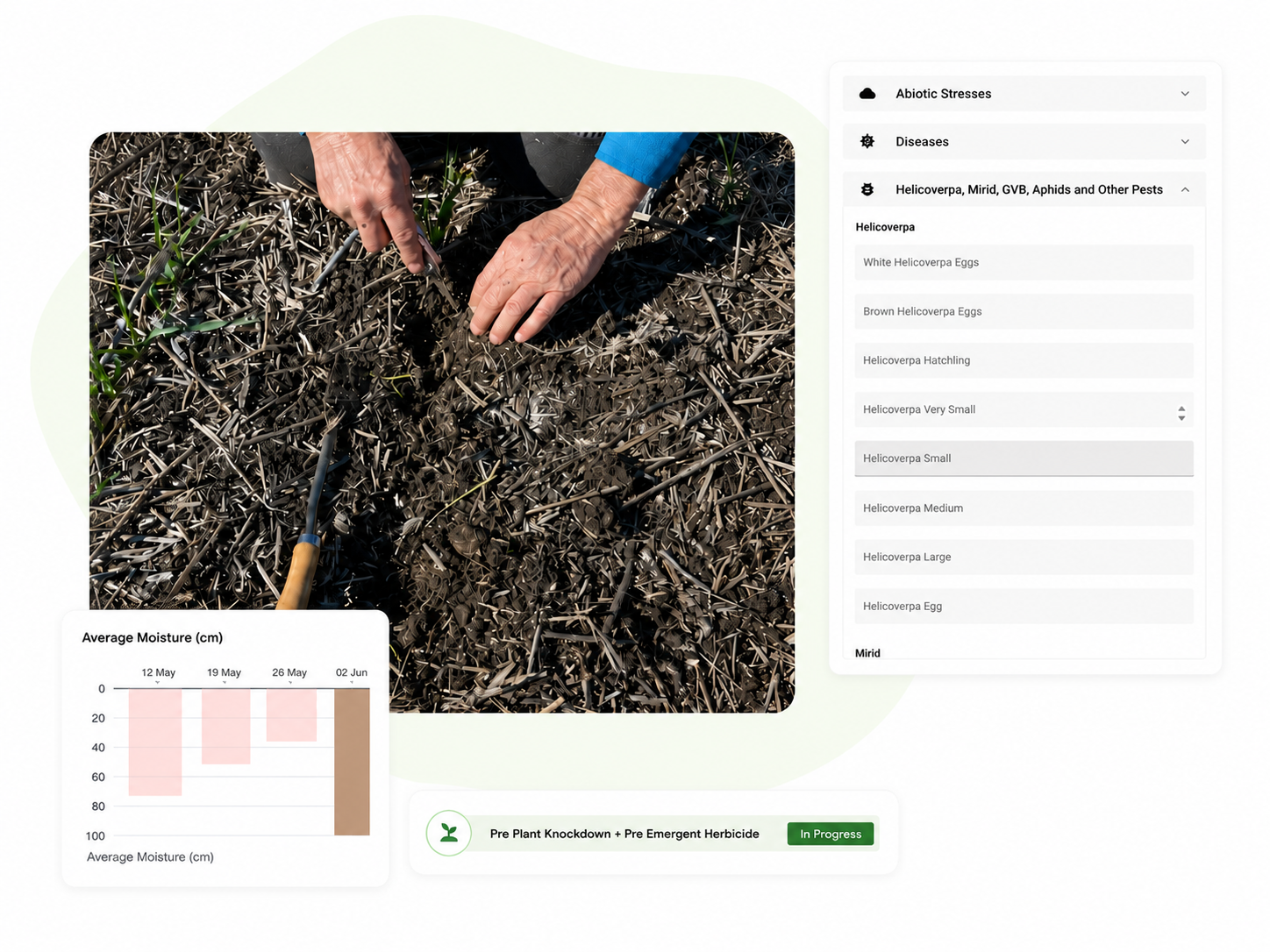Click the Helicoverpa Egg field
This screenshot has width=1270, height=952.
pos(1024,606)
